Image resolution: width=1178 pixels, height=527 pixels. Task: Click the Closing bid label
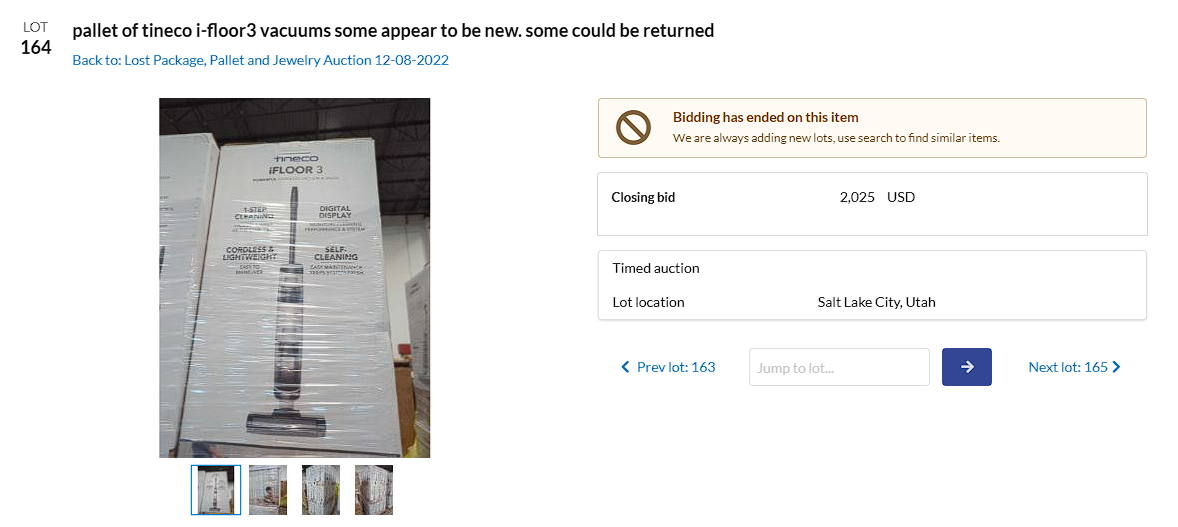point(643,197)
